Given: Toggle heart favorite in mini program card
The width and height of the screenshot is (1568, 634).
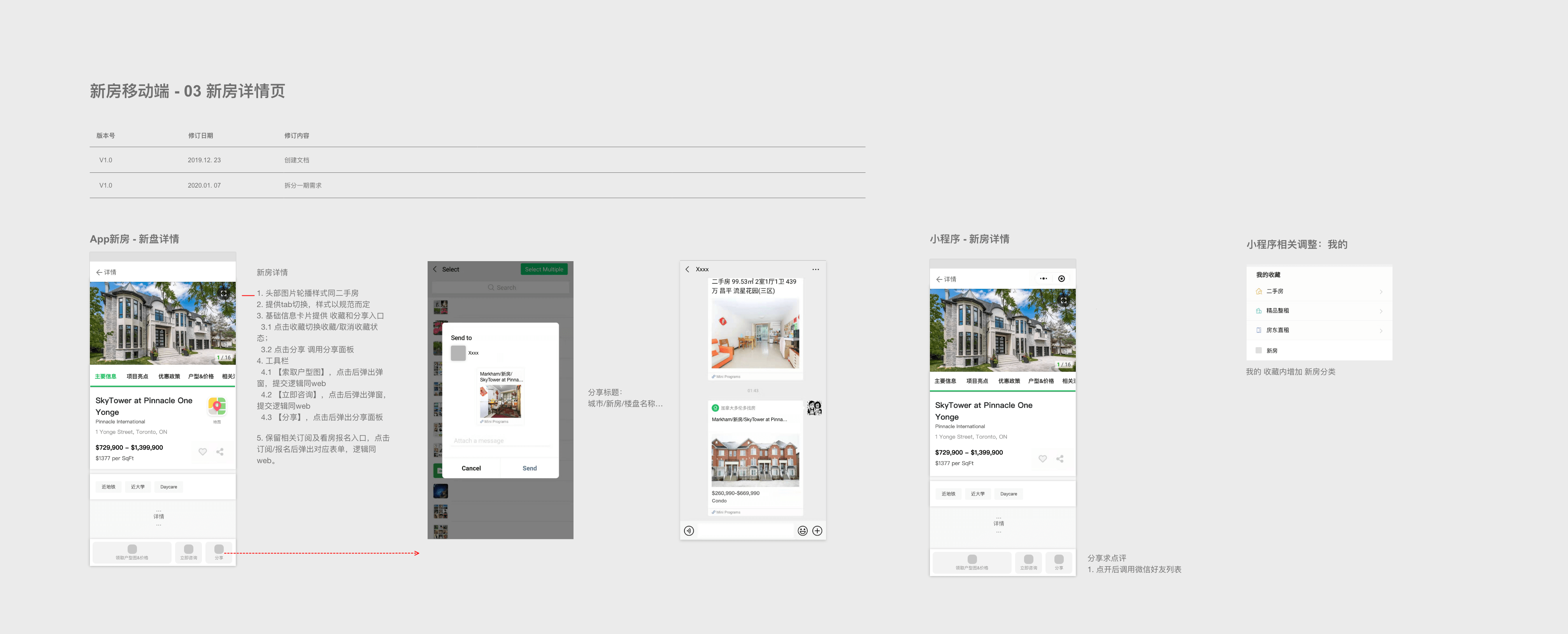Looking at the screenshot, I should coord(1042,458).
